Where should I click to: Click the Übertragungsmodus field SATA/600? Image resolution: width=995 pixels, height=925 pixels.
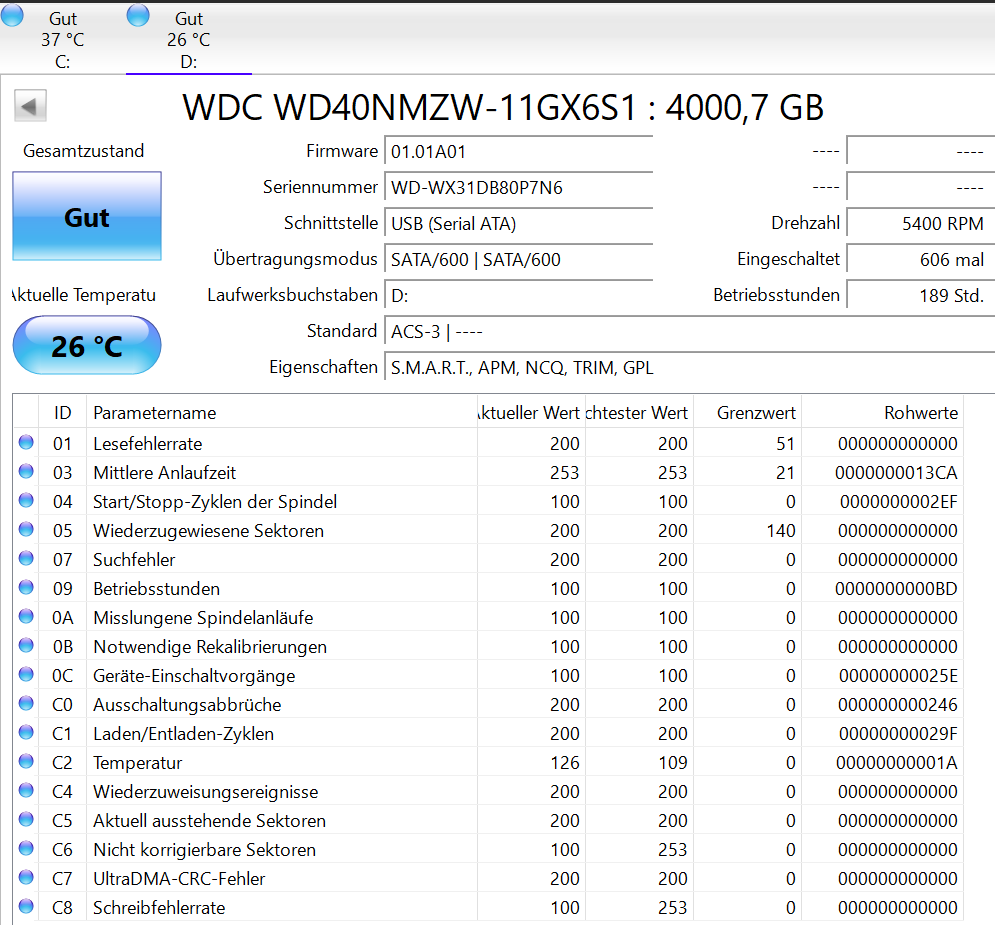point(518,259)
